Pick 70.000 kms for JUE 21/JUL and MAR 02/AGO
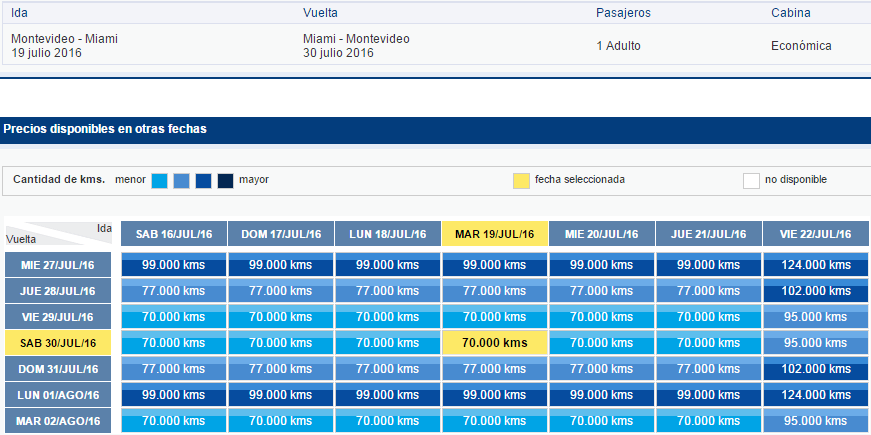Screen dimensions: 871x435 (709, 421)
